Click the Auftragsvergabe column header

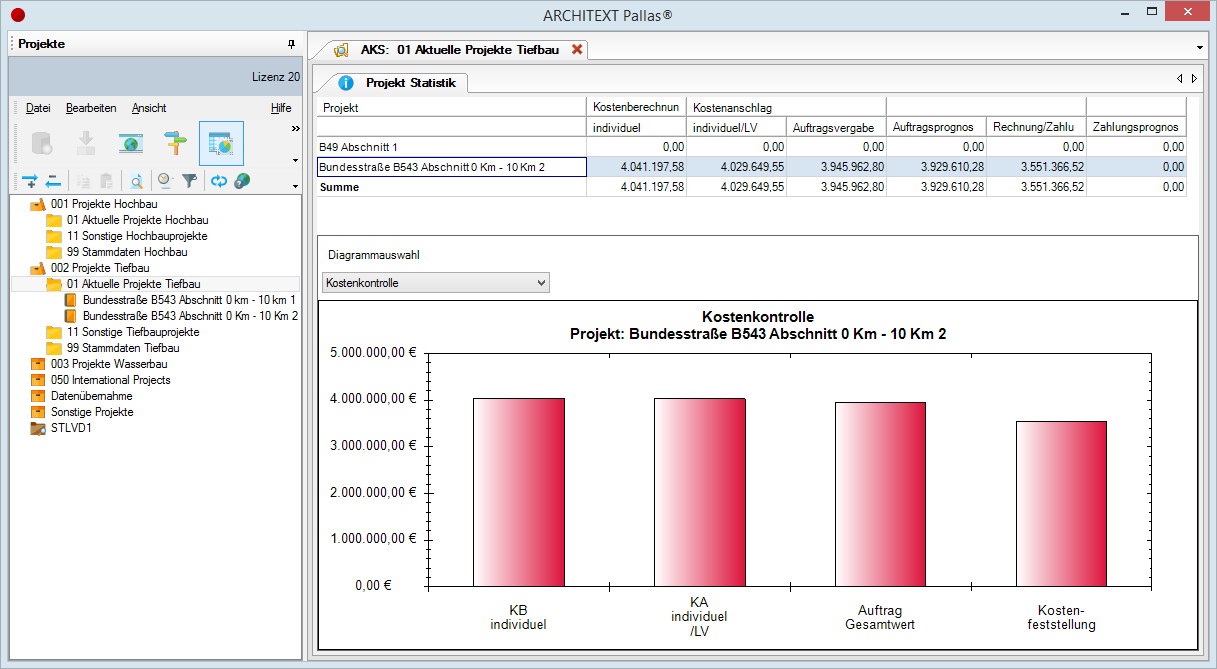click(x=836, y=127)
